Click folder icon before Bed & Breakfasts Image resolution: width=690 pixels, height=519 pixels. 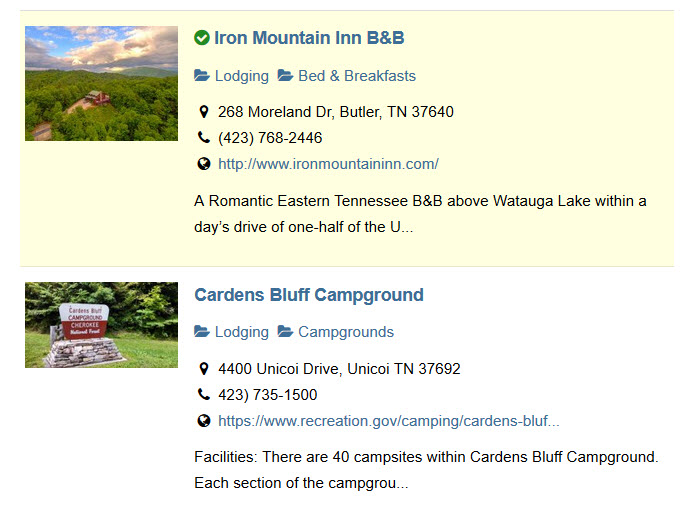pos(285,76)
